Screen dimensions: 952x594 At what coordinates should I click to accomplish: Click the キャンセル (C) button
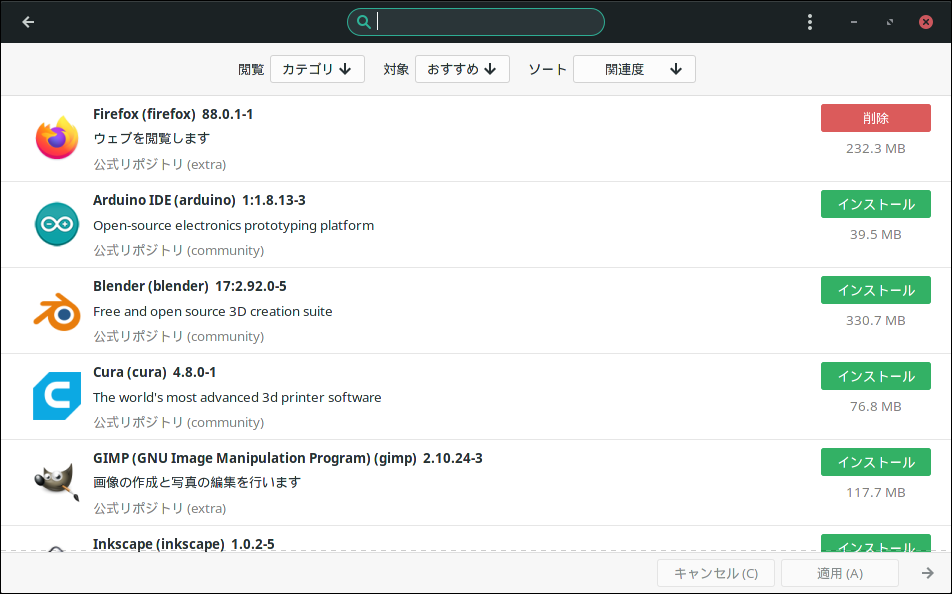click(x=716, y=573)
